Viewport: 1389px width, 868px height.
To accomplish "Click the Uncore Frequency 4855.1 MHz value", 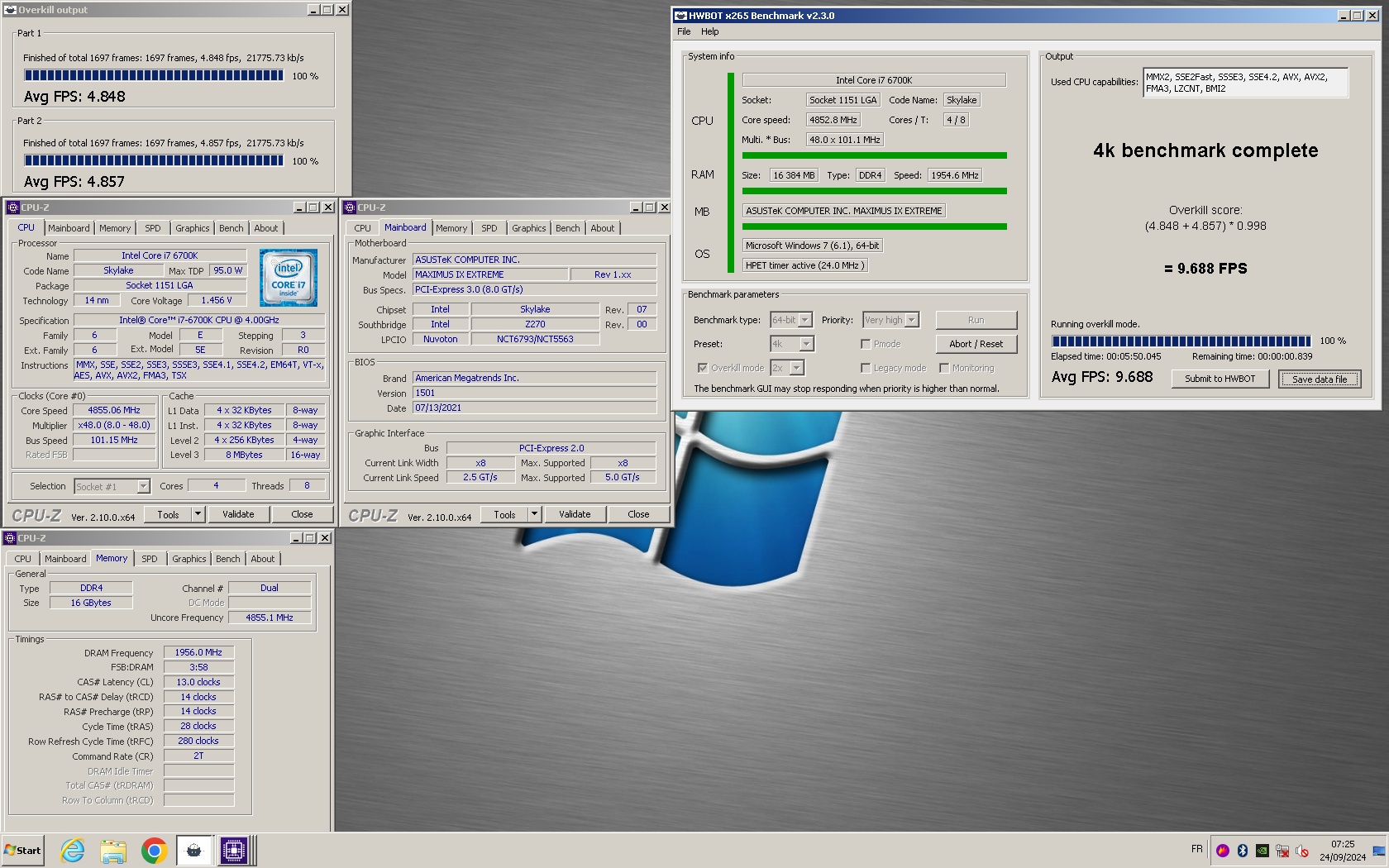I will (x=270, y=618).
